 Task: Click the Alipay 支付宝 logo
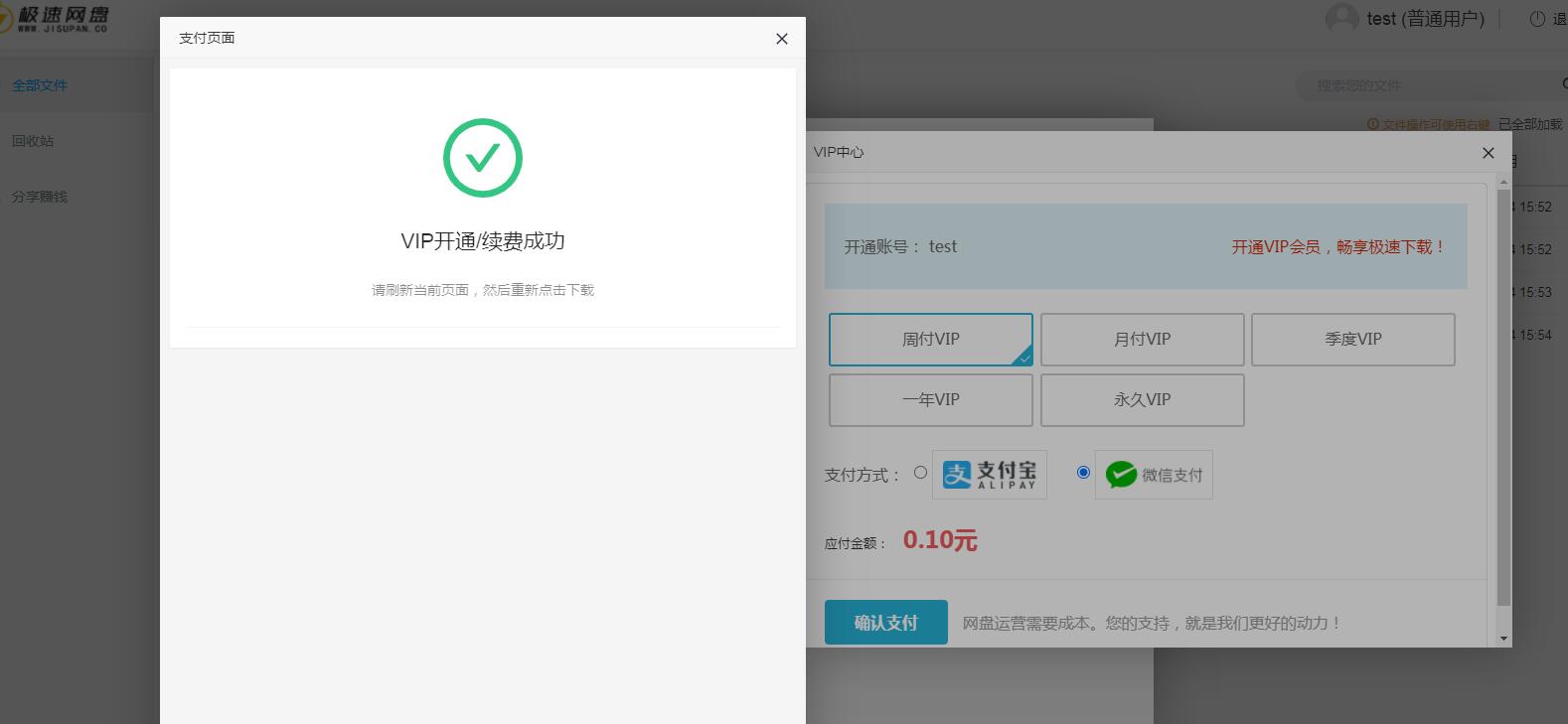click(x=989, y=475)
